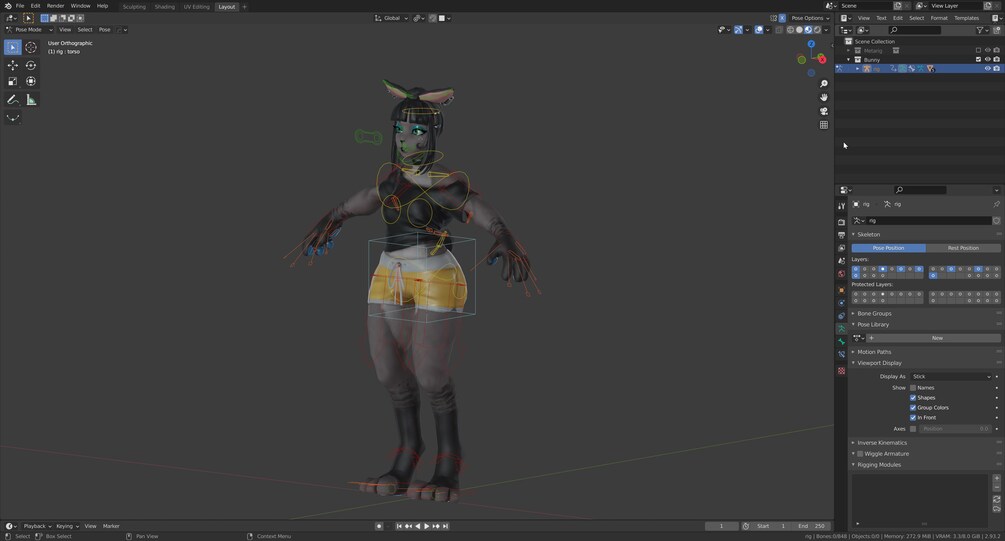Open the Global orientation dropdown
Viewport: 1005px width, 541px height.
pyautogui.click(x=391, y=18)
